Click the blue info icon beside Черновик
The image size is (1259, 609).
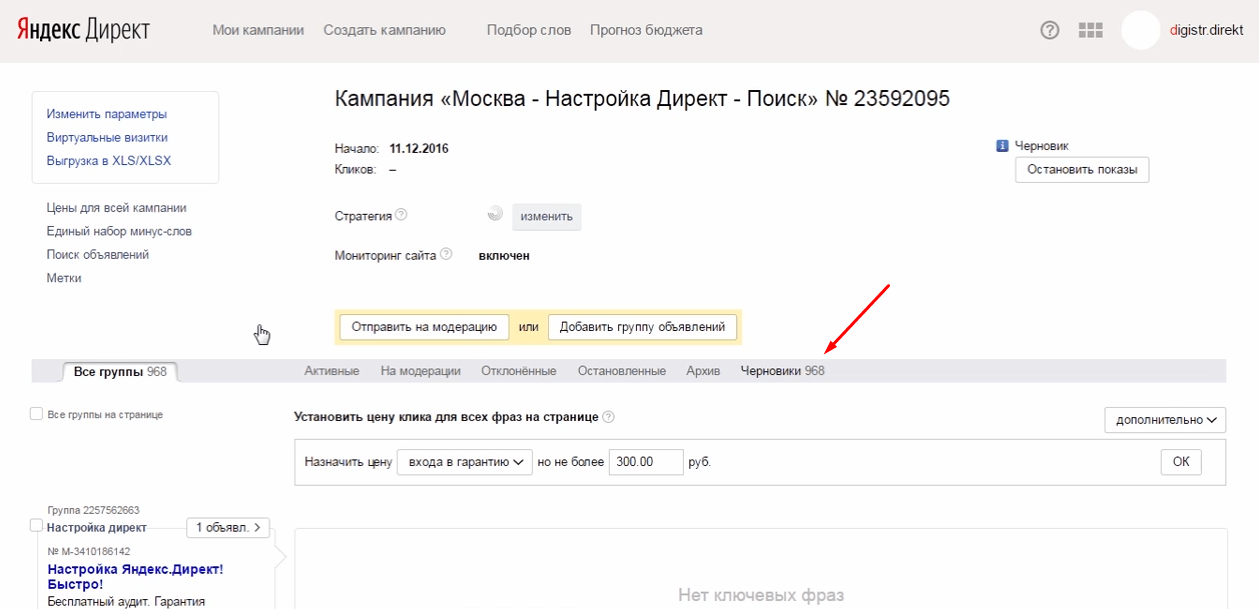1002,146
